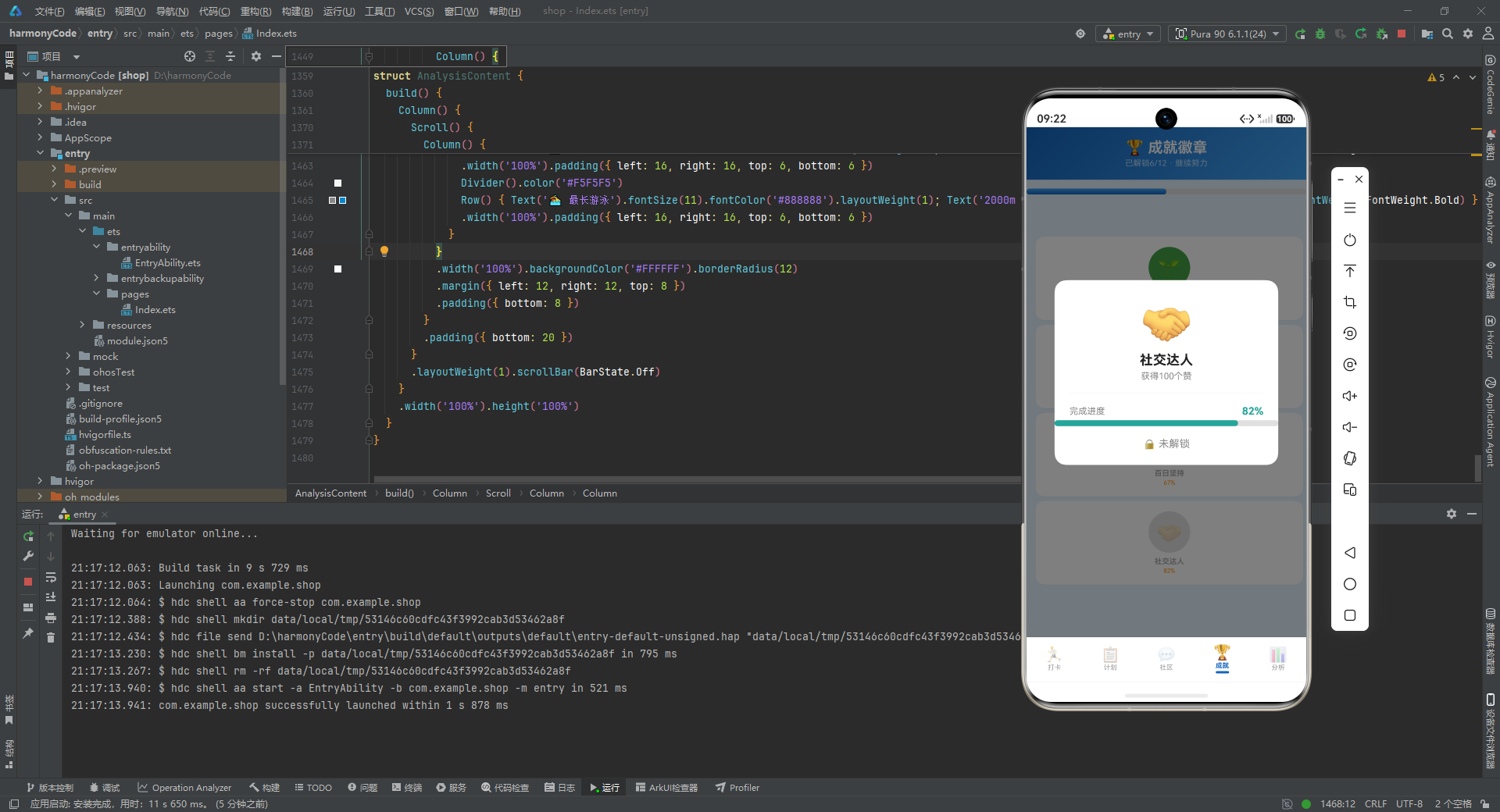Screen dimensions: 1500x812
Task: Click the red stop icon in Run panel
Action: tap(28, 582)
